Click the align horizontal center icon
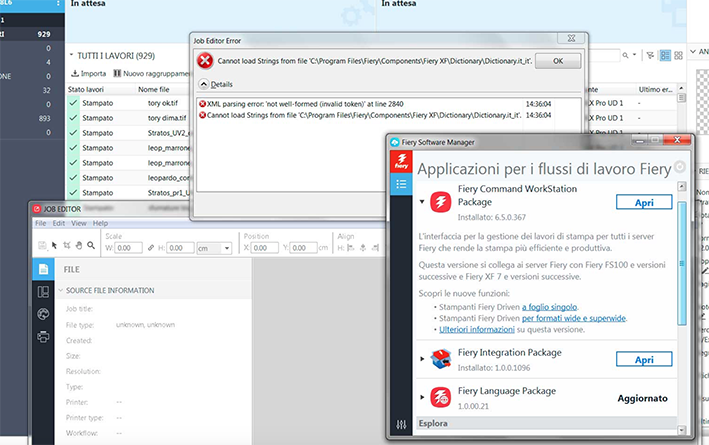This screenshot has height=445, width=709. tap(363, 248)
